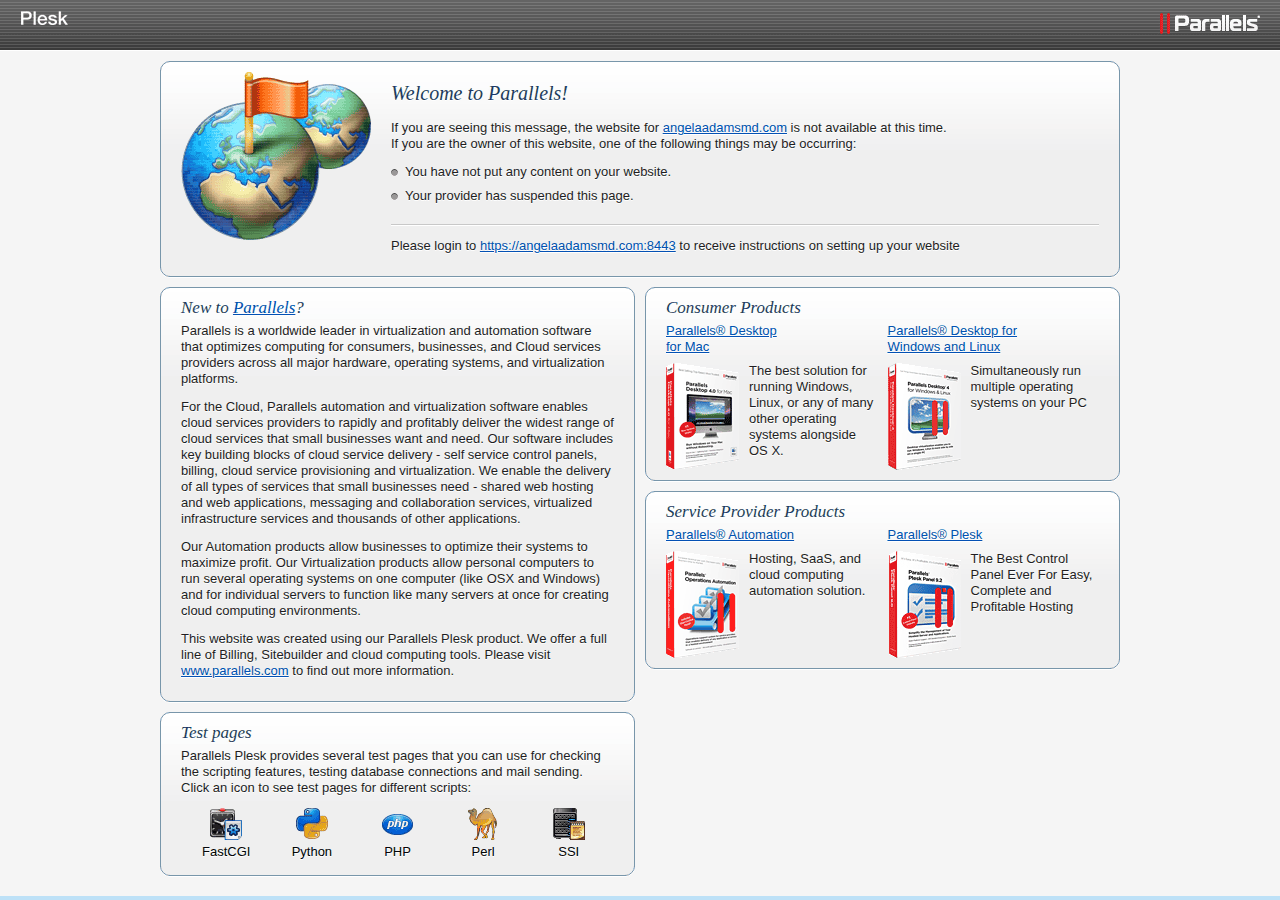
Task: Click the PHP label under its icon
Action: 397,852
